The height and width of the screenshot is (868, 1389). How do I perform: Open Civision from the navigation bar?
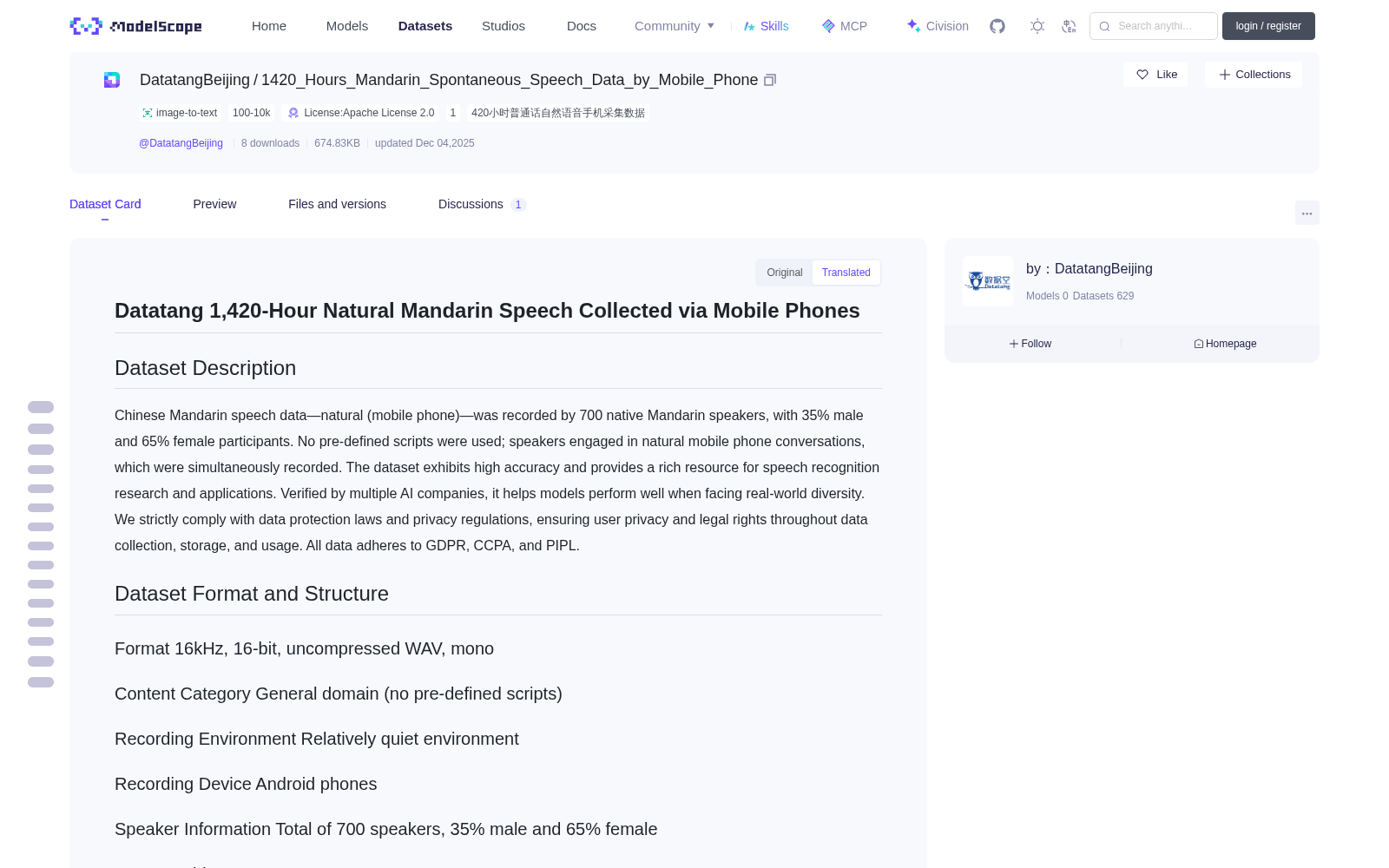938,26
